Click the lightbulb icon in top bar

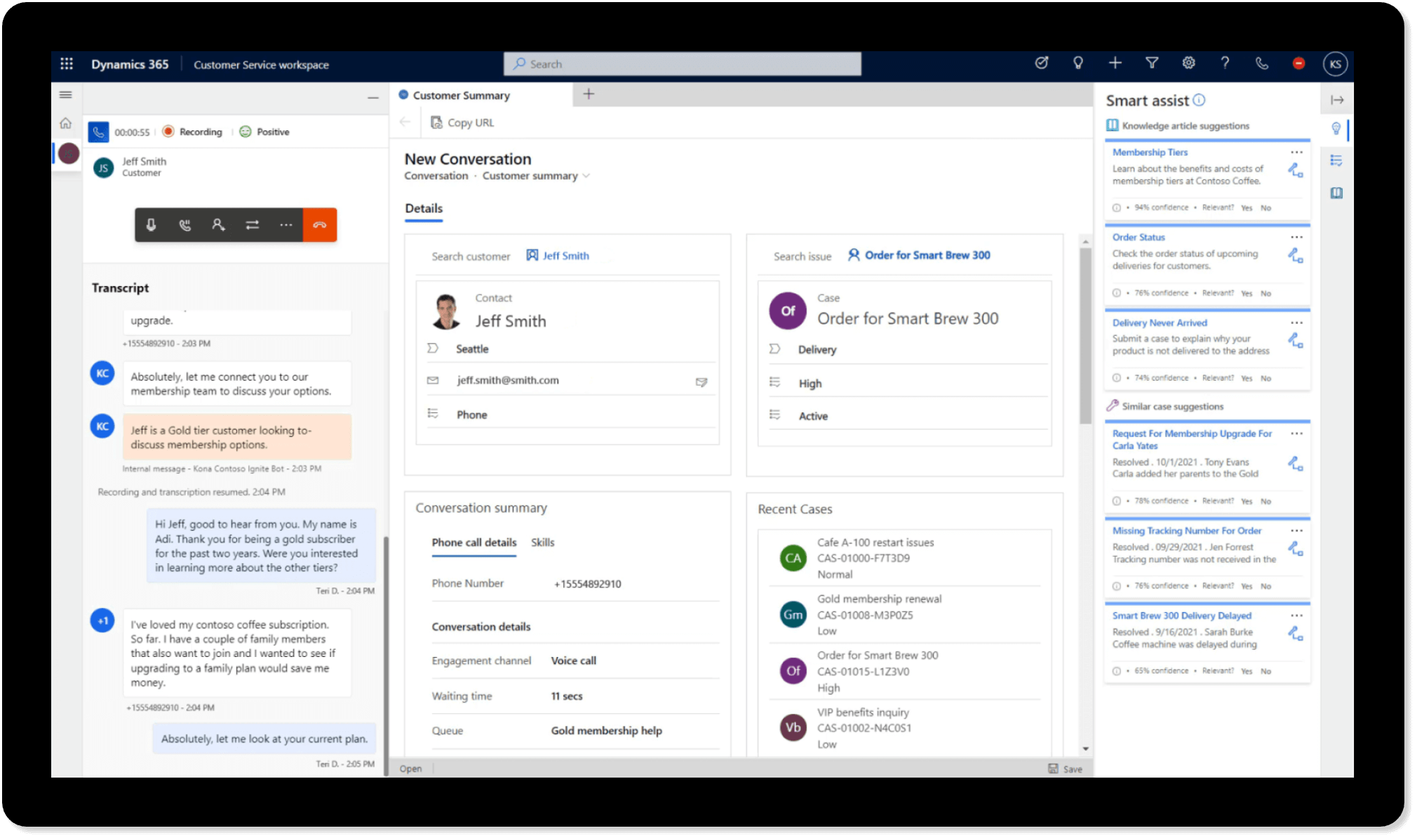pos(1078,63)
